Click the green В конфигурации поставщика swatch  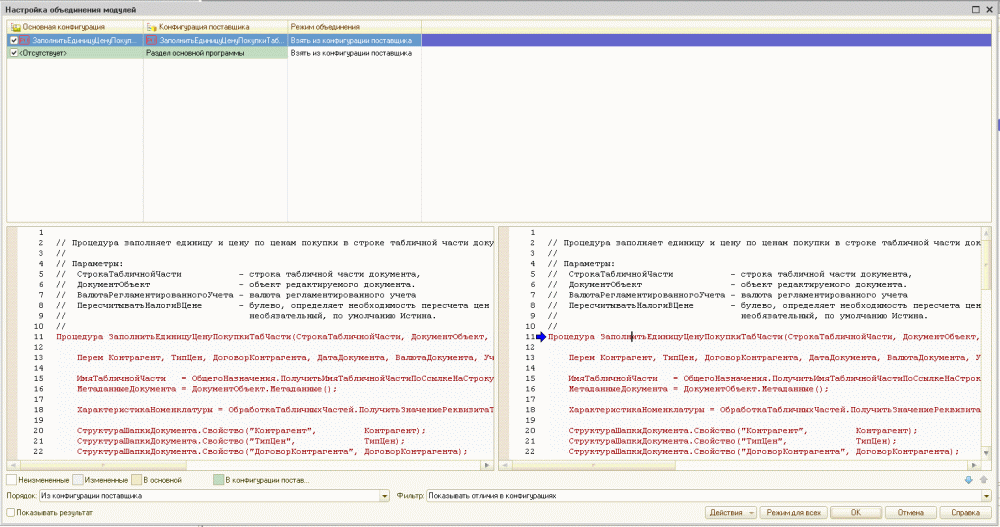(x=217, y=481)
